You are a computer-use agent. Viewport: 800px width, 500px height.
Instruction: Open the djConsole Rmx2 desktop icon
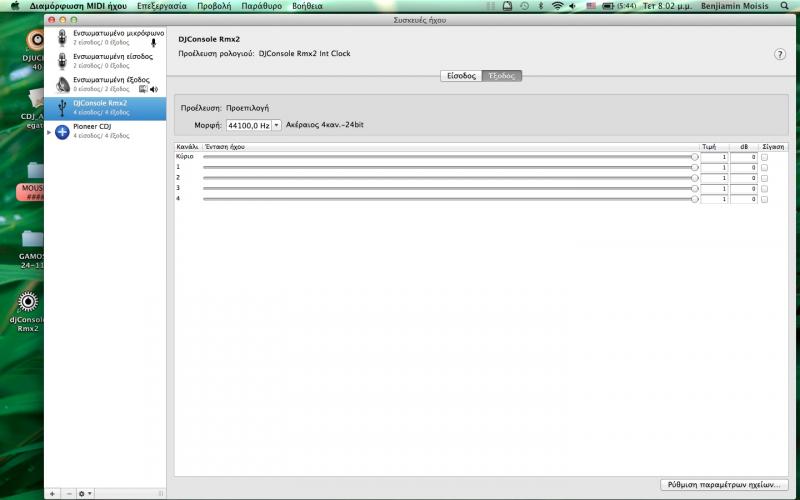coord(27,302)
